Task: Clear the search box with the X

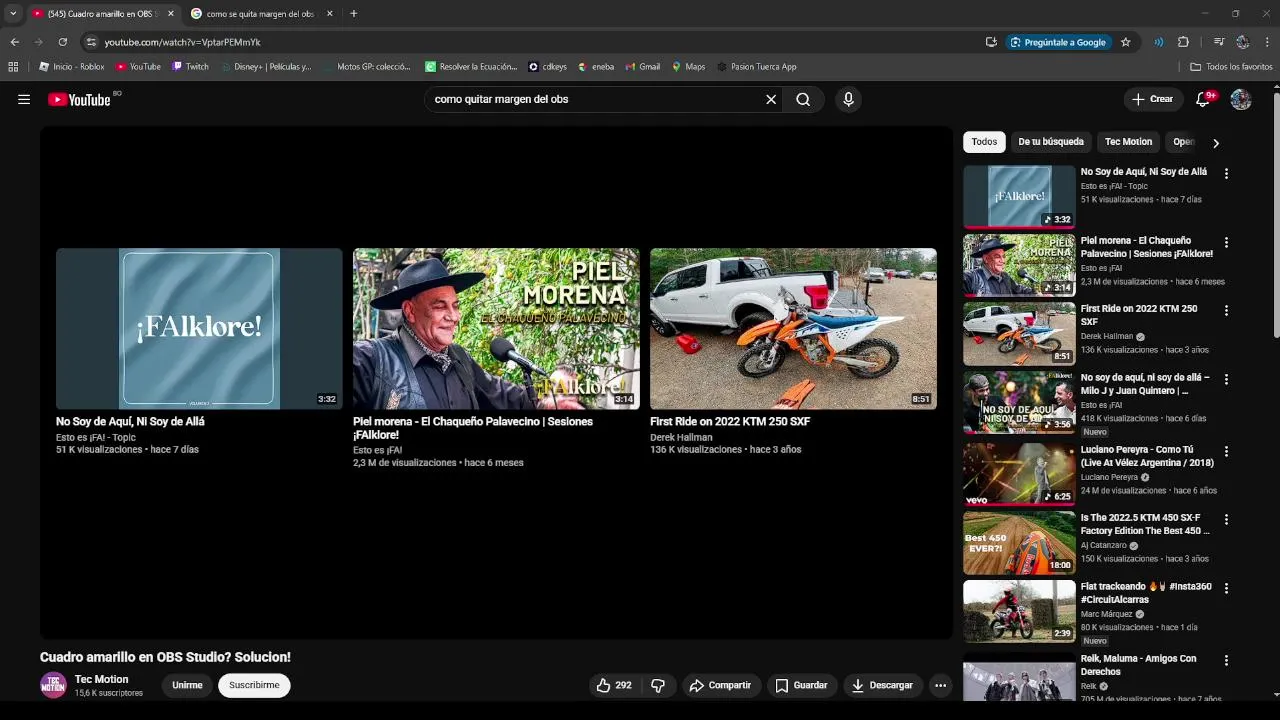Action: click(x=771, y=99)
